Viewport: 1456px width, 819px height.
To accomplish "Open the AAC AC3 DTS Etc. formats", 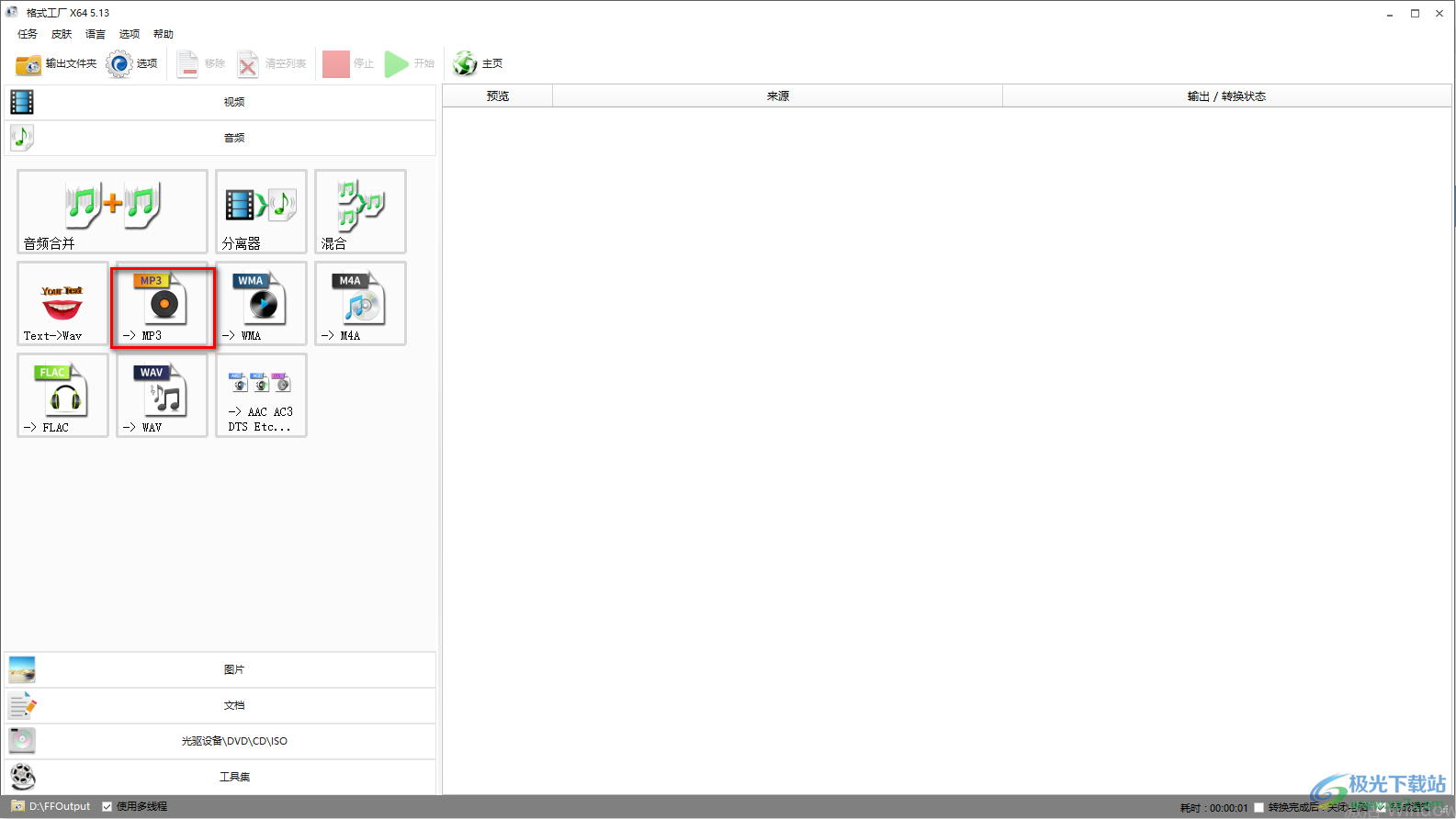I will tap(261, 396).
